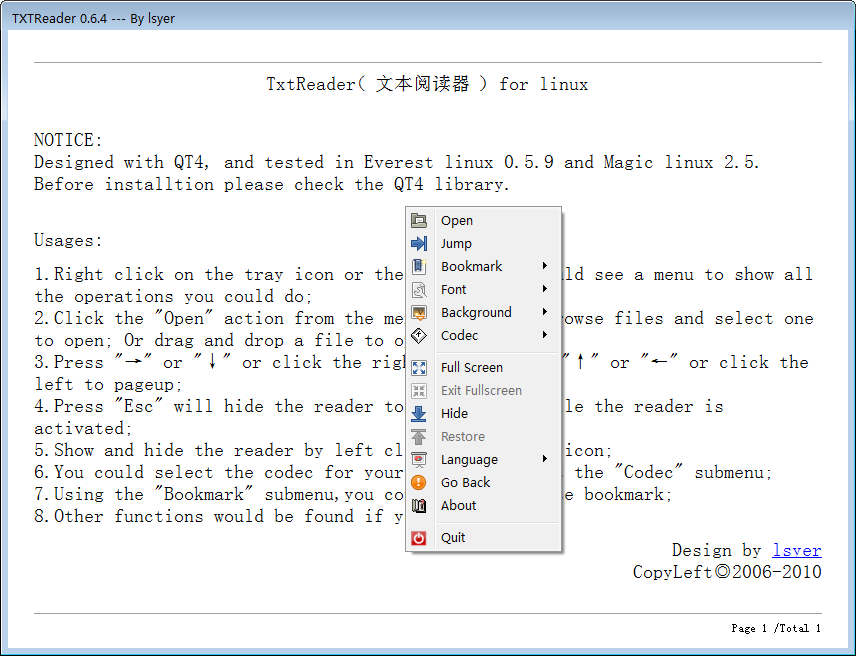The height and width of the screenshot is (656, 856).
Task: Expand the Font submenu arrow
Action: click(x=545, y=289)
